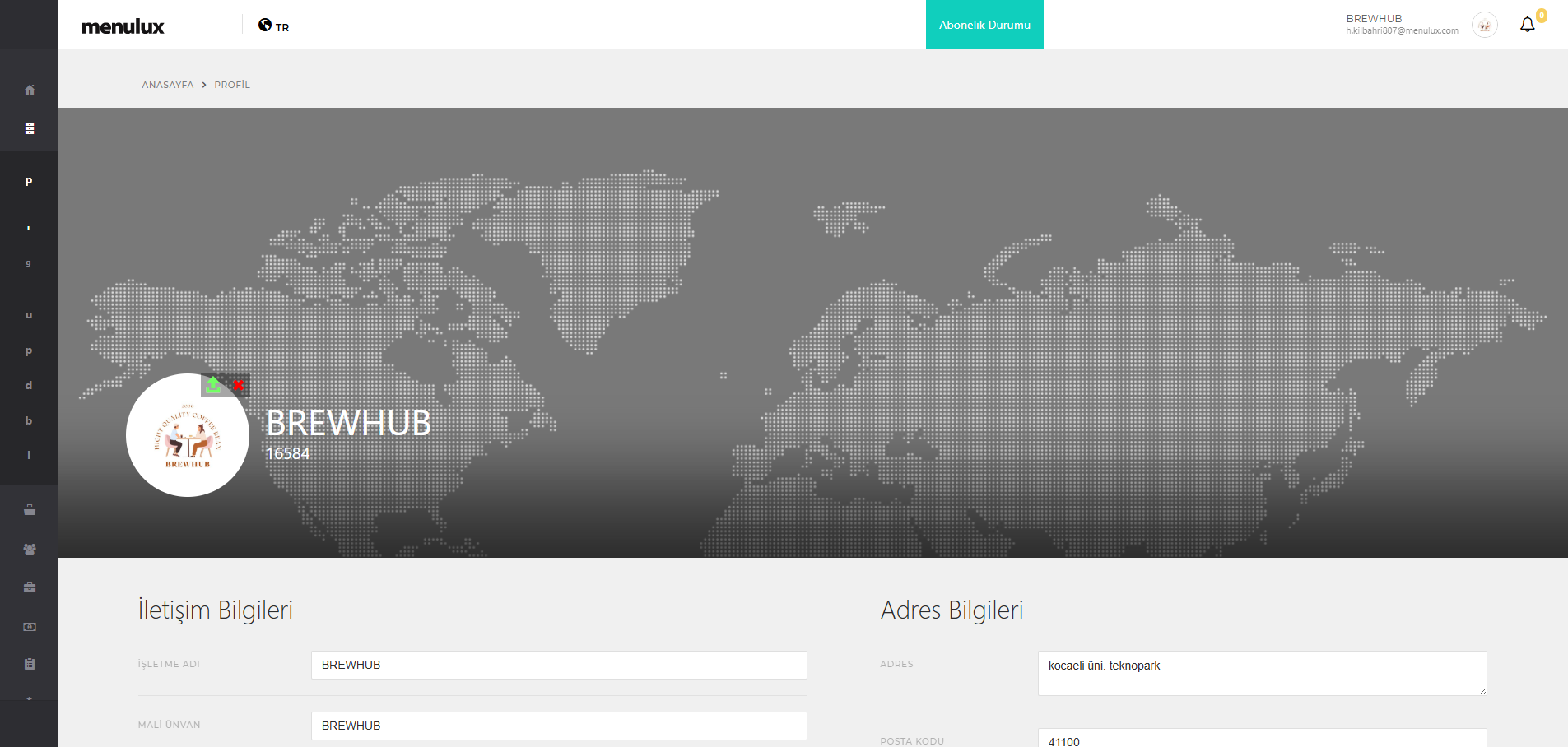
Task: Open the TR language selector
Action: pos(274,26)
